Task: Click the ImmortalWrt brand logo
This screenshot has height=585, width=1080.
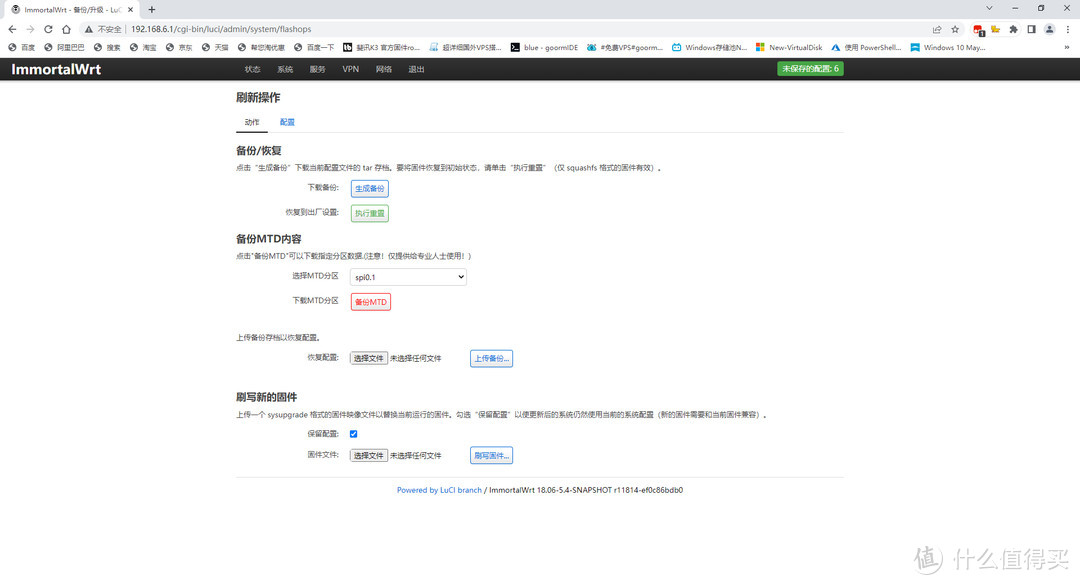Action: pos(56,69)
